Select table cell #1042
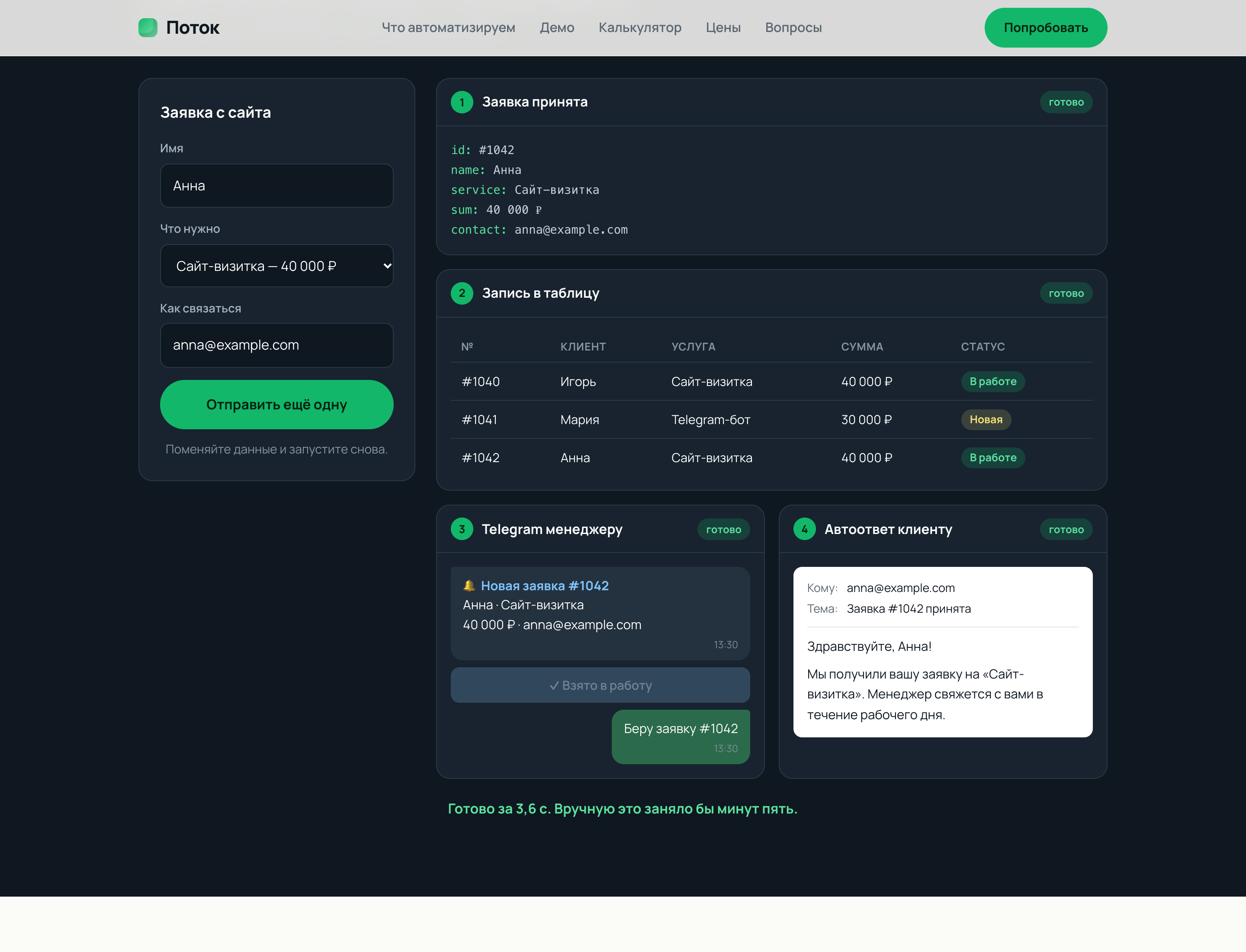Image resolution: width=1246 pixels, height=952 pixels. 481,457
